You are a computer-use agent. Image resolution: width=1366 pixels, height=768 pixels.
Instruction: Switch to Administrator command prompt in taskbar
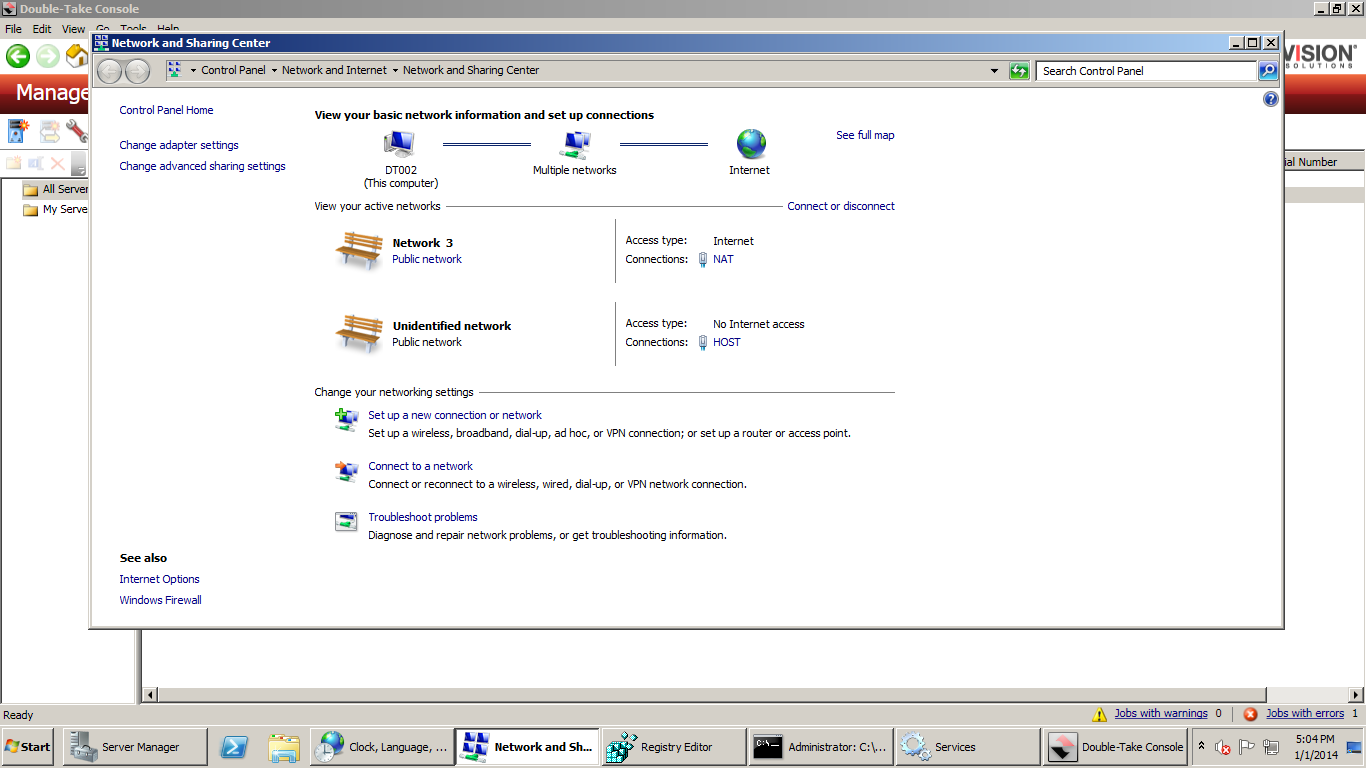pyautogui.click(x=821, y=747)
